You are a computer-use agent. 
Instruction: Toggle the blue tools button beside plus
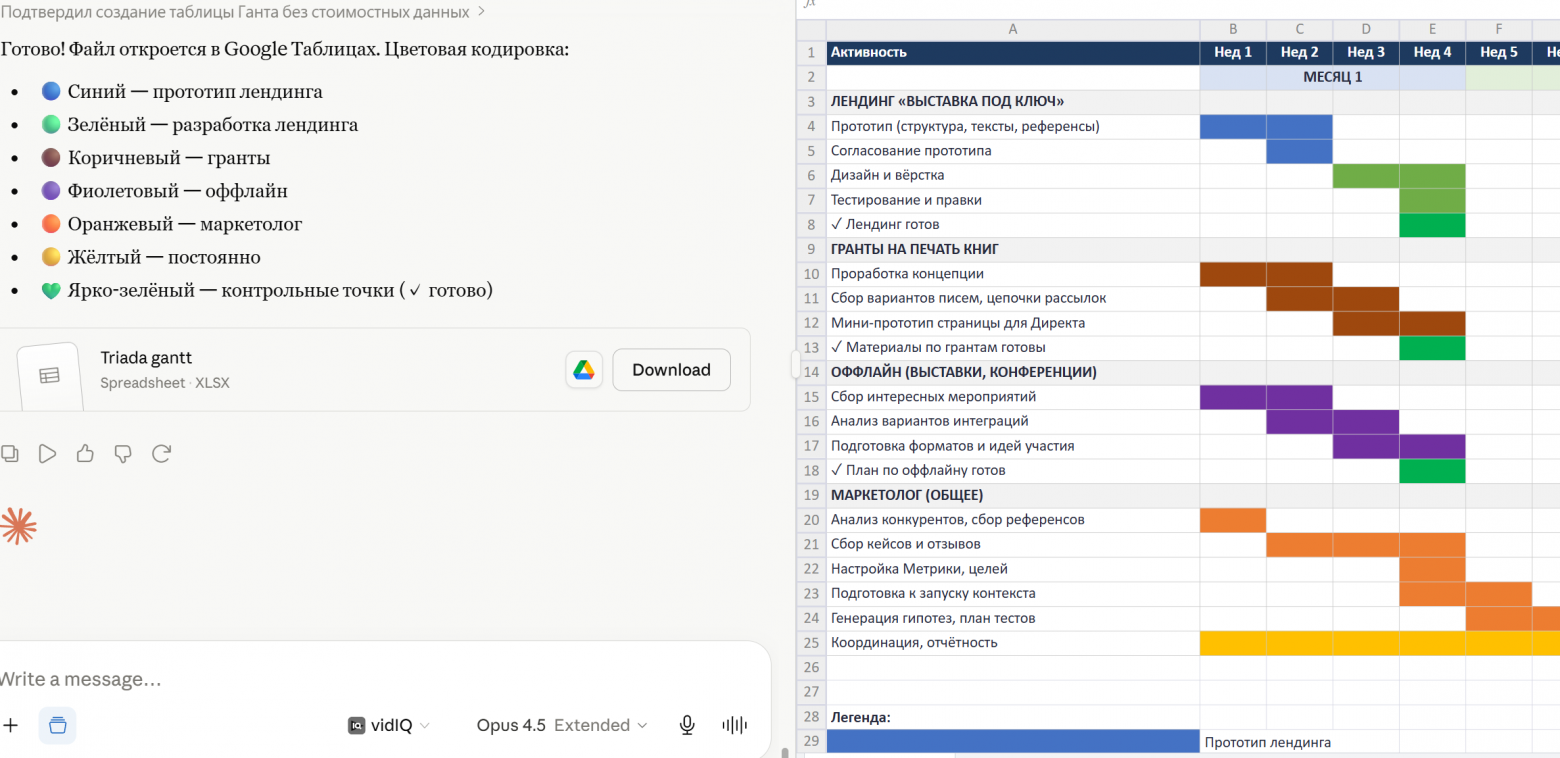point(57,725)
